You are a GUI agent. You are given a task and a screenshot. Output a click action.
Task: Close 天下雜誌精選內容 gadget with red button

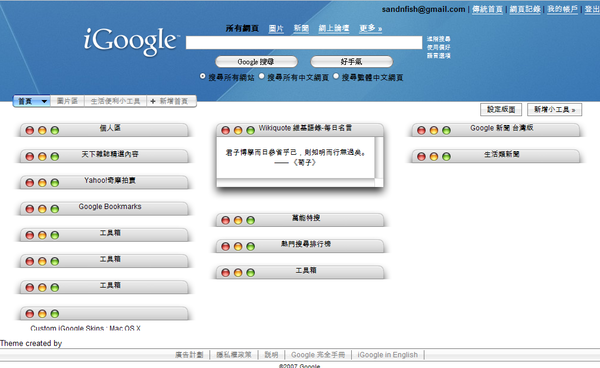(x=30, y=156)
